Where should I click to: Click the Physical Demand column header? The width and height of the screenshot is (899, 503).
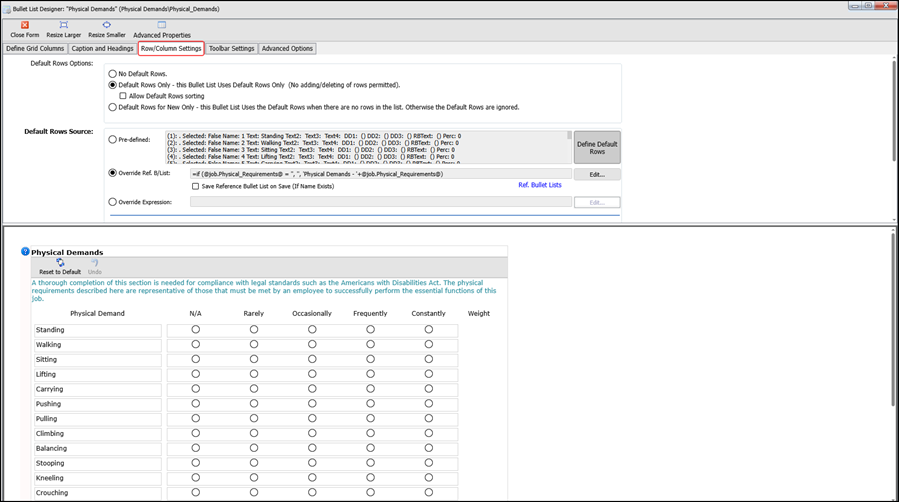[x=97, y=314]
